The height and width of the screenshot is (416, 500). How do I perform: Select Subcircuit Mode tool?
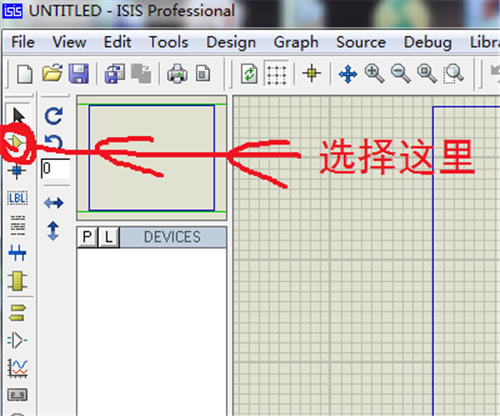click(17, 281)
